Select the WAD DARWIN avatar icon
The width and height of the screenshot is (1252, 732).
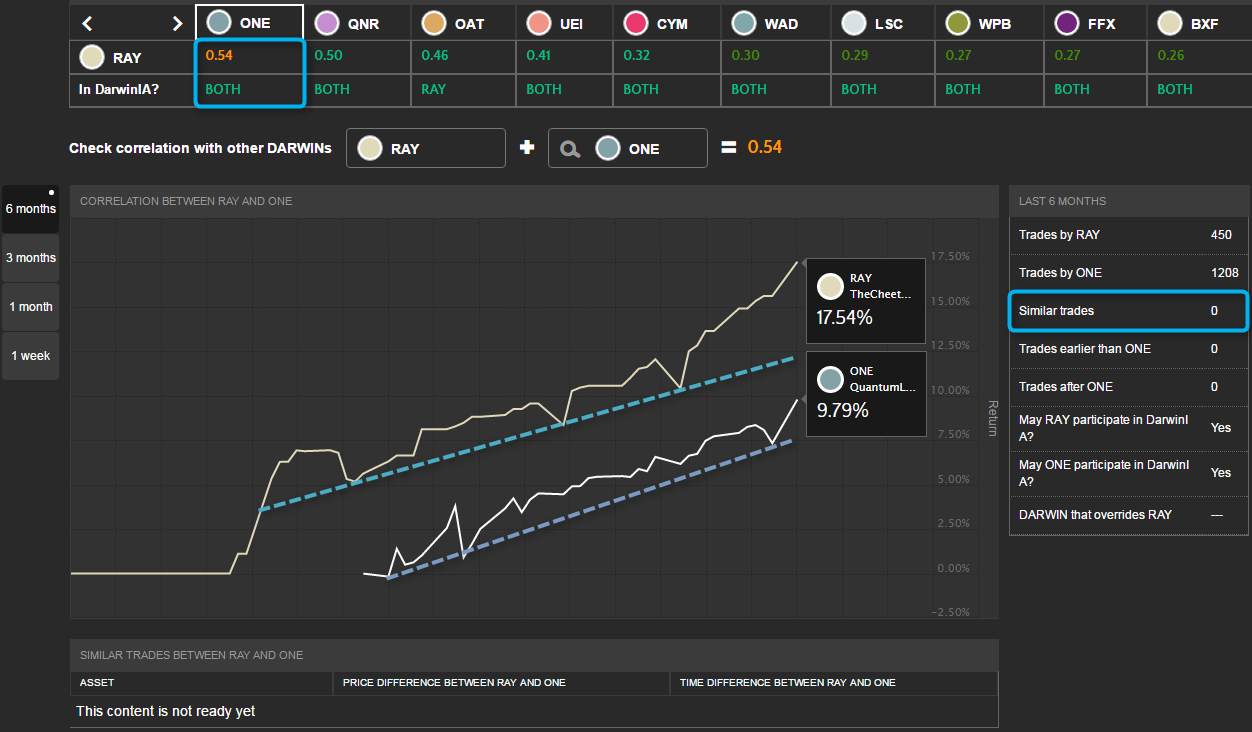[743, 23]
